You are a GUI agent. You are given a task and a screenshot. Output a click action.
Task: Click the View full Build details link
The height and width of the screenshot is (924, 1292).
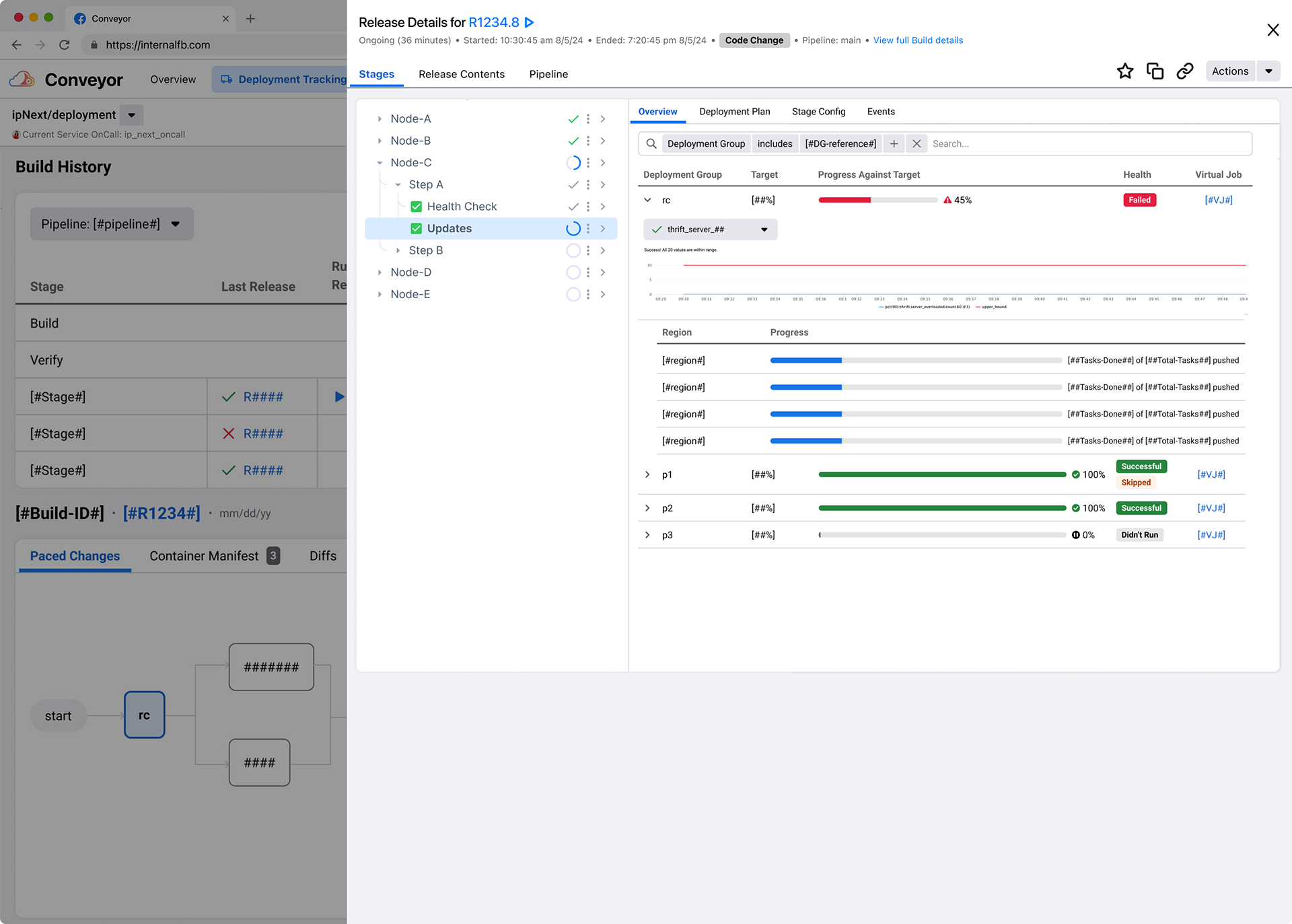(918, 40)
